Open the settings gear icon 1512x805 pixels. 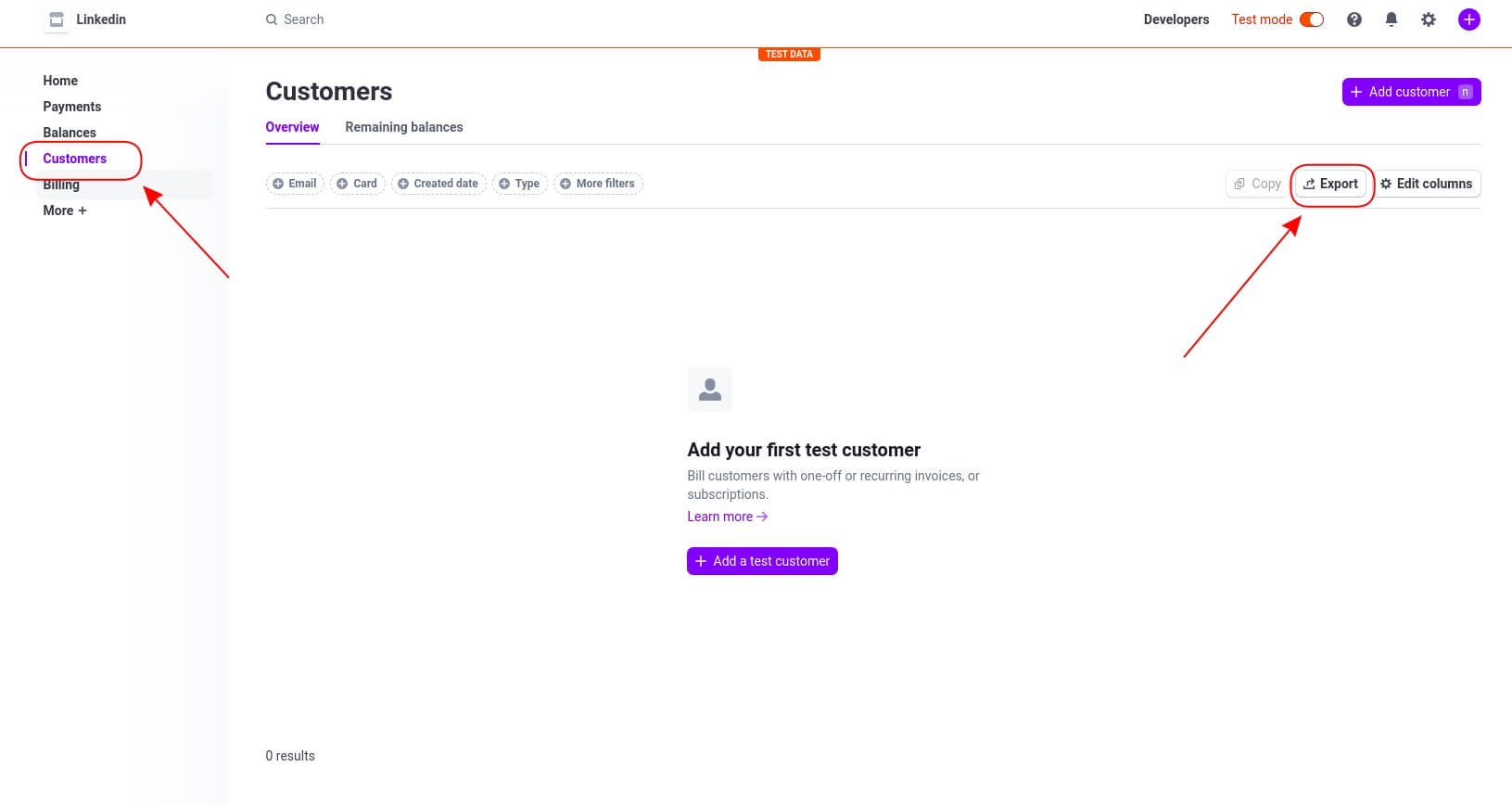point(1429,19)
